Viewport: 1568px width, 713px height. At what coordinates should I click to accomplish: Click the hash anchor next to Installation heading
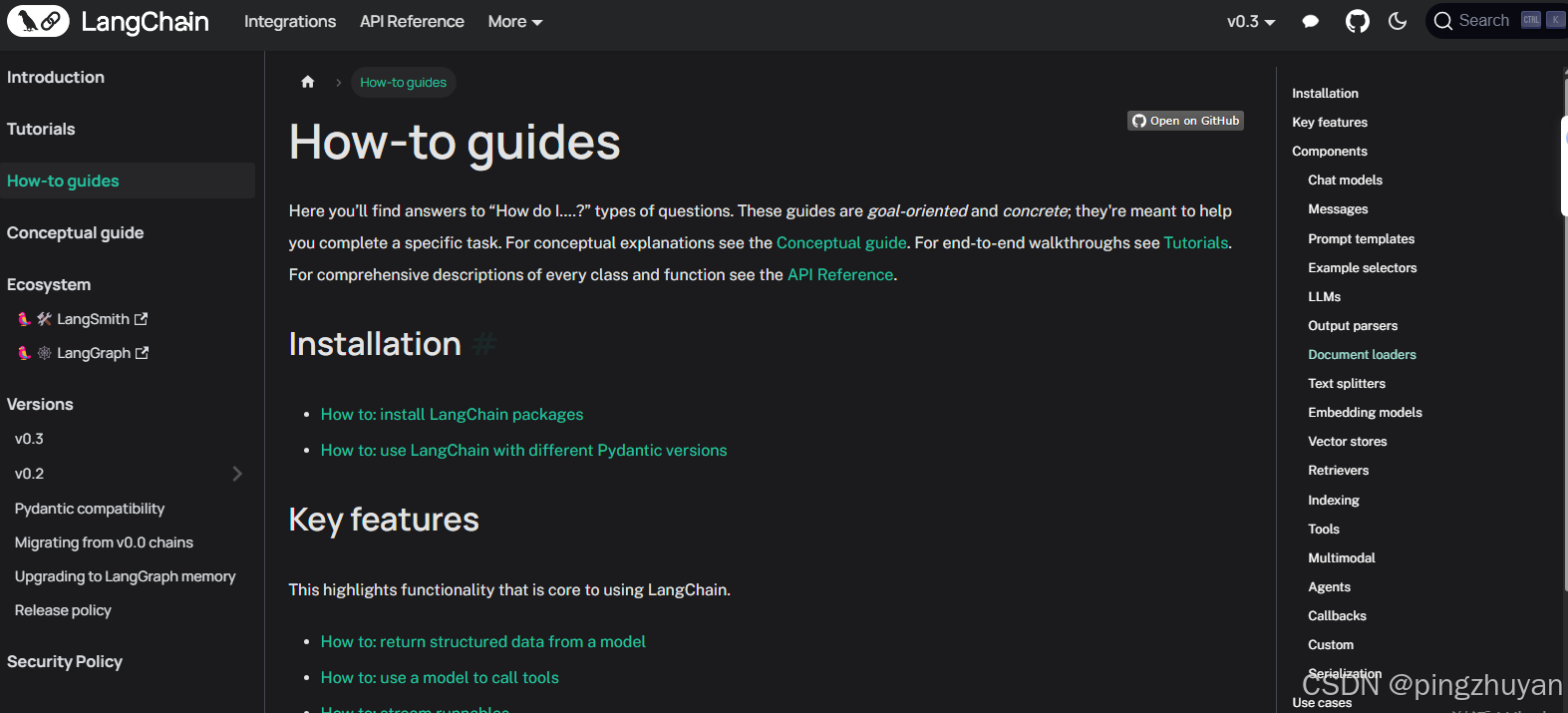click(x=484, y=344)
